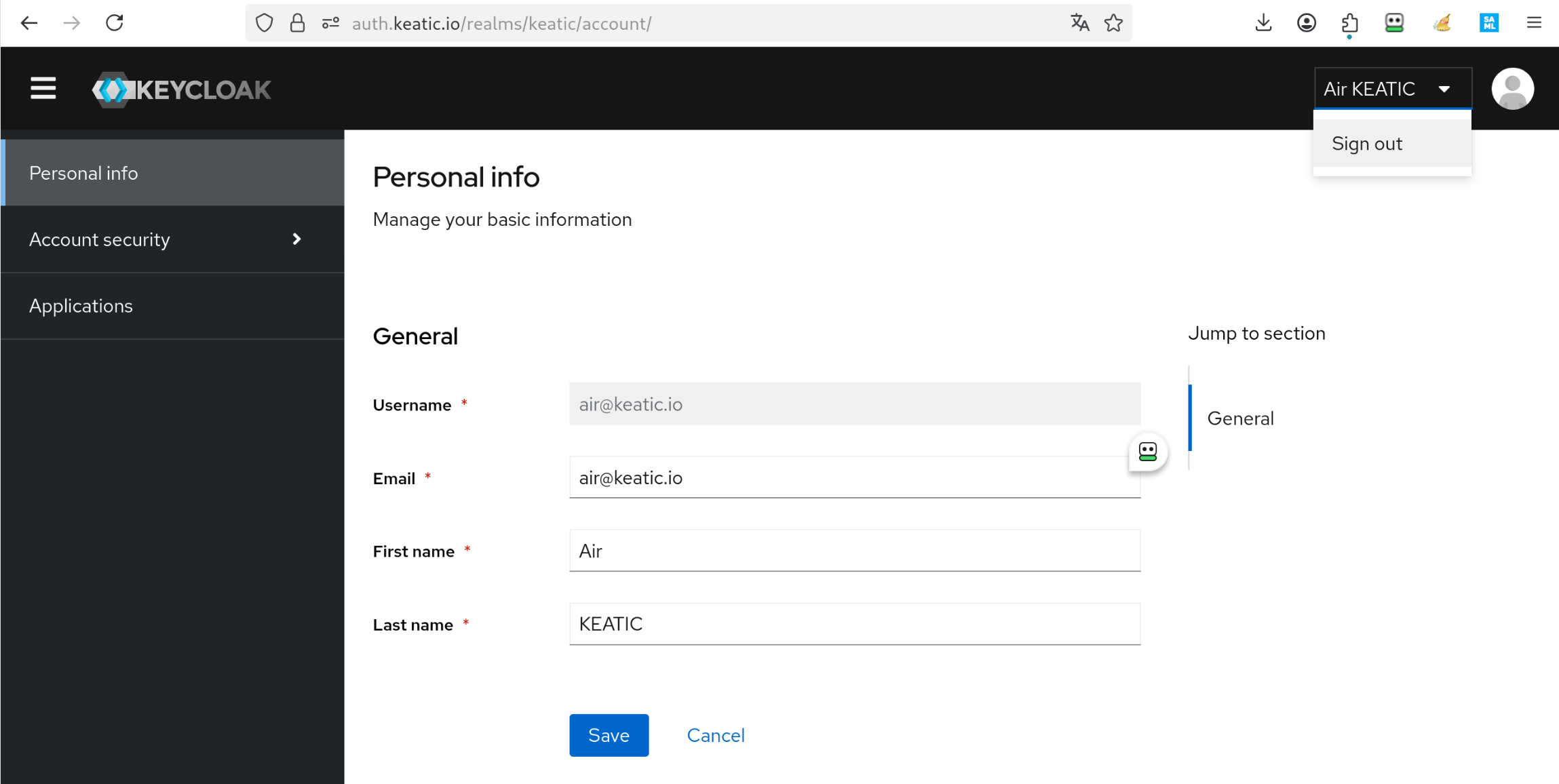Viewport: 1559px width, 784px height.
Task: Reload the page with the refresh icon
Action: click(x=115, y=23)
